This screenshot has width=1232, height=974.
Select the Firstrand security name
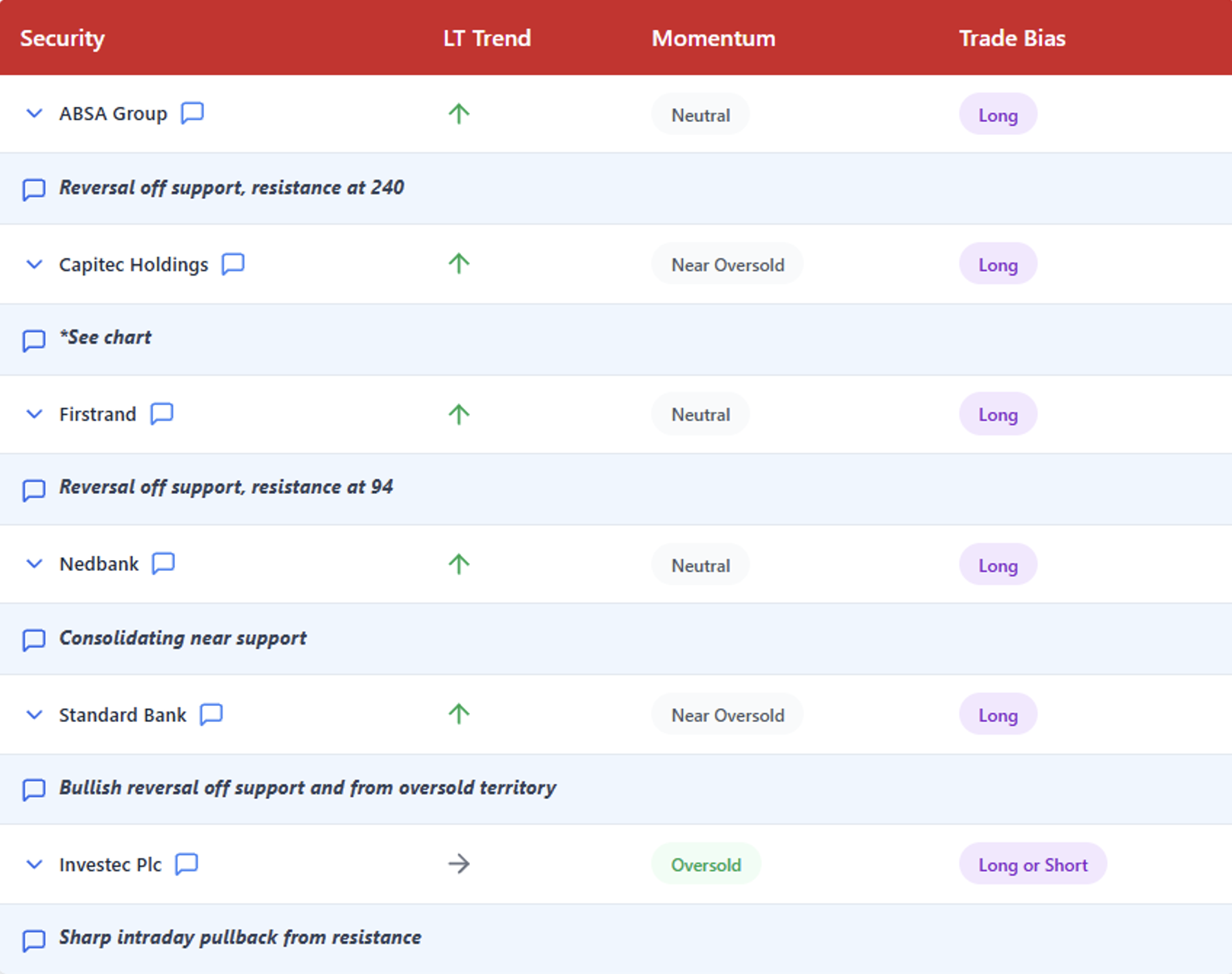[98, 414]
